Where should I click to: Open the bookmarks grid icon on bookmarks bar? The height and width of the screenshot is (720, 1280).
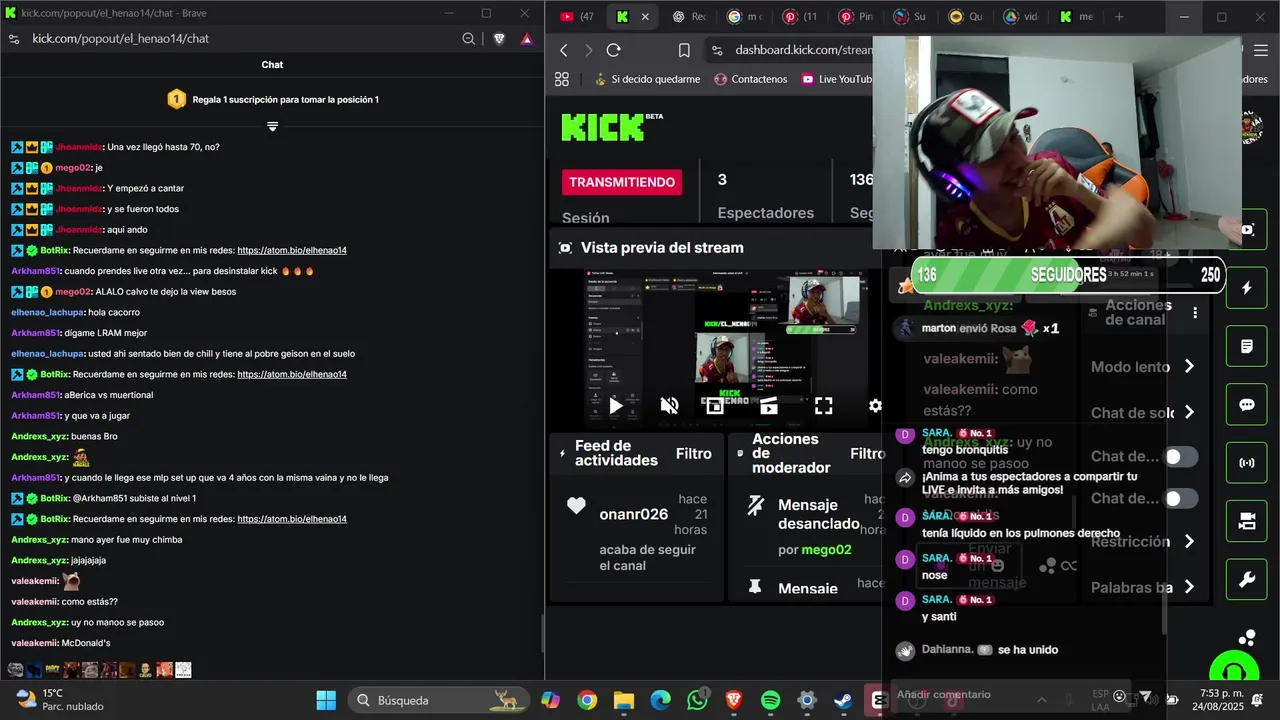tap(562, 79)
